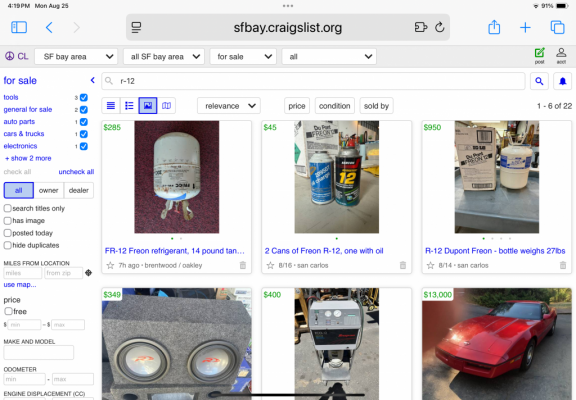Image resolution: width=576 pixels, height=400 pixels.
Task: Run search with the magnifier button
Action: (x=539, y=81)
